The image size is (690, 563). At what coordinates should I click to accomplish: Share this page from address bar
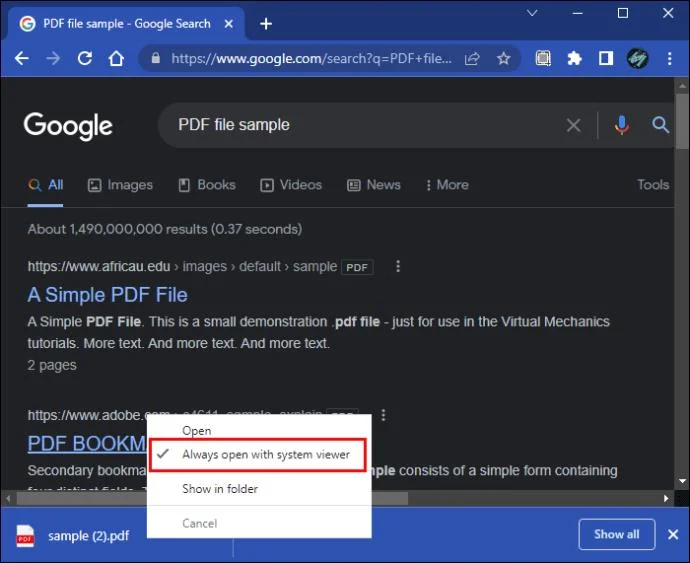click(472, 58)
